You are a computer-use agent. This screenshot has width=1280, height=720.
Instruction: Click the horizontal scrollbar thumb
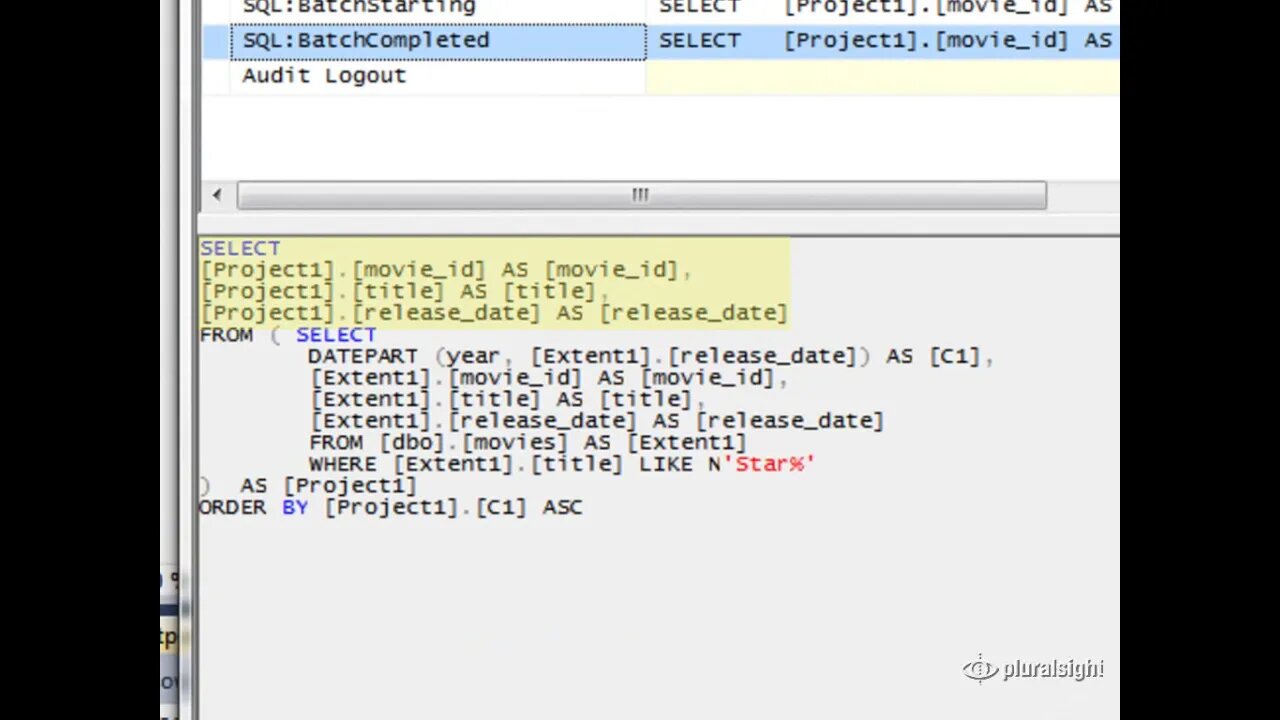pos(641,195)
